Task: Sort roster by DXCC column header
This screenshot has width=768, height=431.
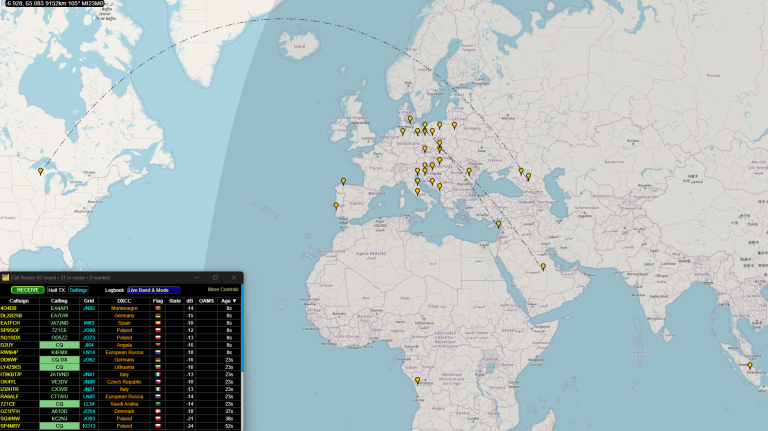Action: [x=124, y=300]
